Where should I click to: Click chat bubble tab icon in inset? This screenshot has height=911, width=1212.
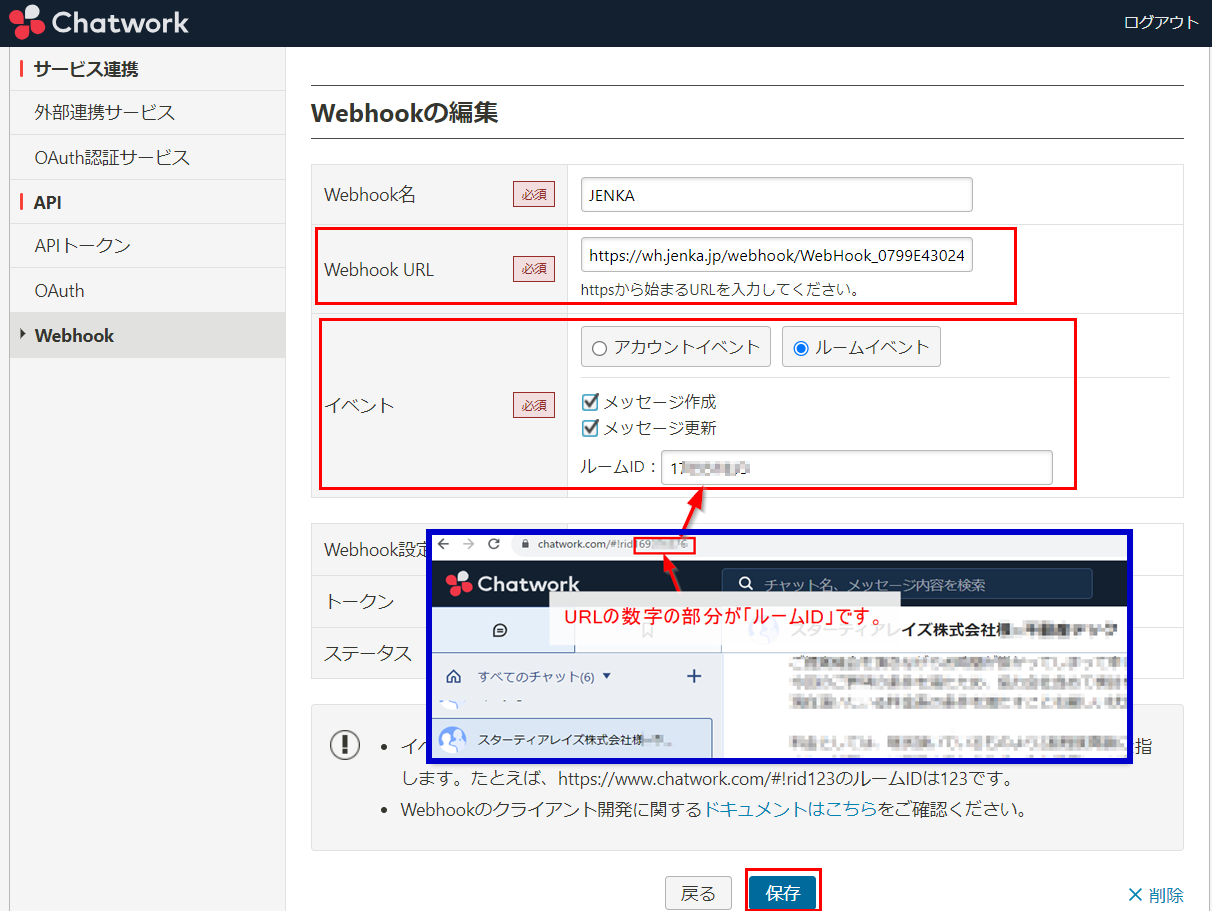(x=500, y=630)
